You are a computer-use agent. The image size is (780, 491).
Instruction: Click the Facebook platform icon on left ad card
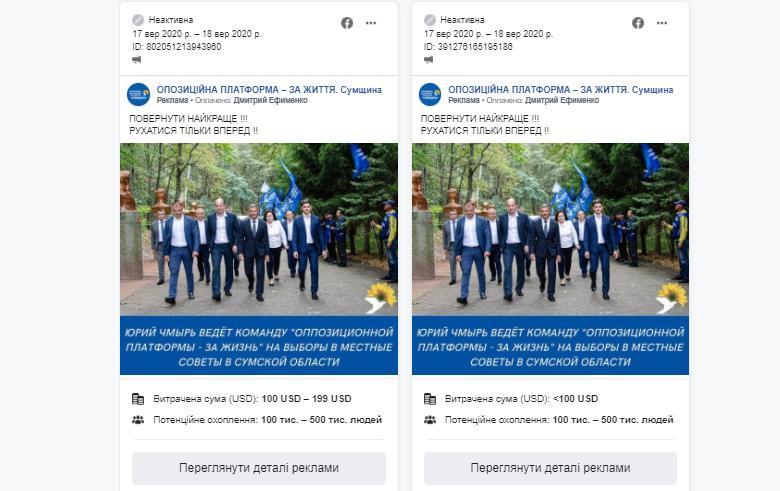click(347, 23)
